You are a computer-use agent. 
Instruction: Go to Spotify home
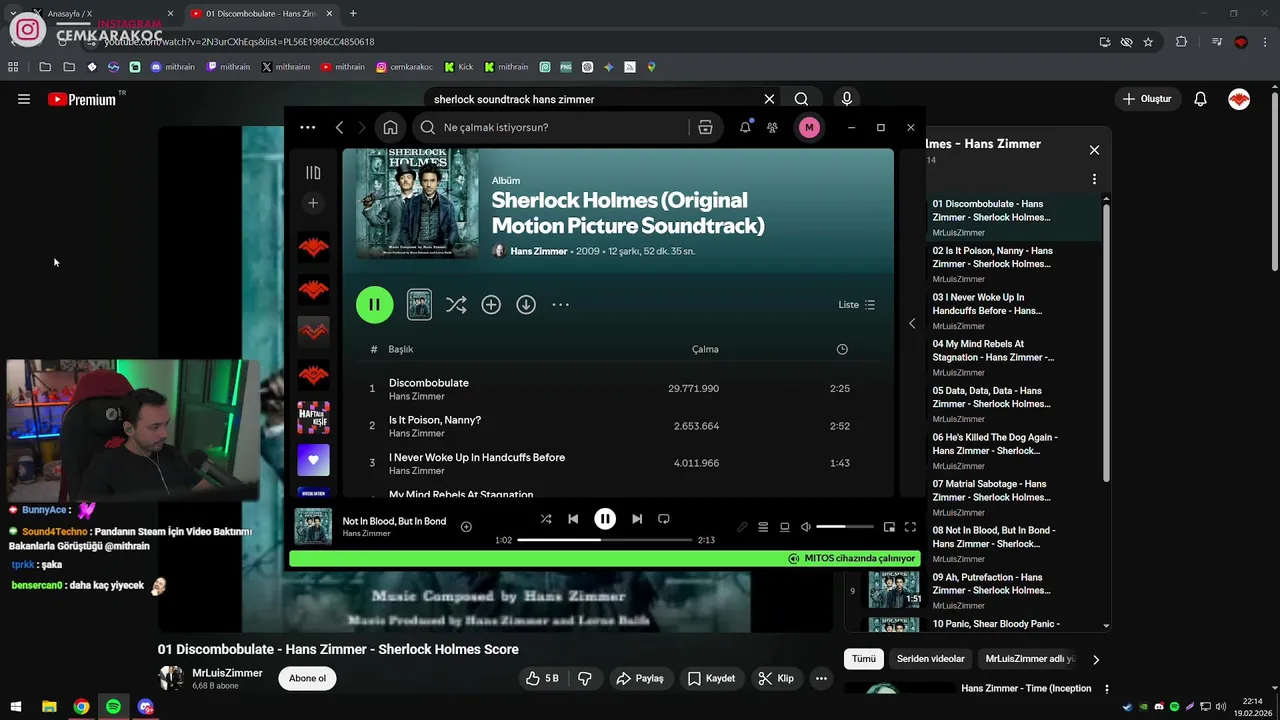(391, 127)
